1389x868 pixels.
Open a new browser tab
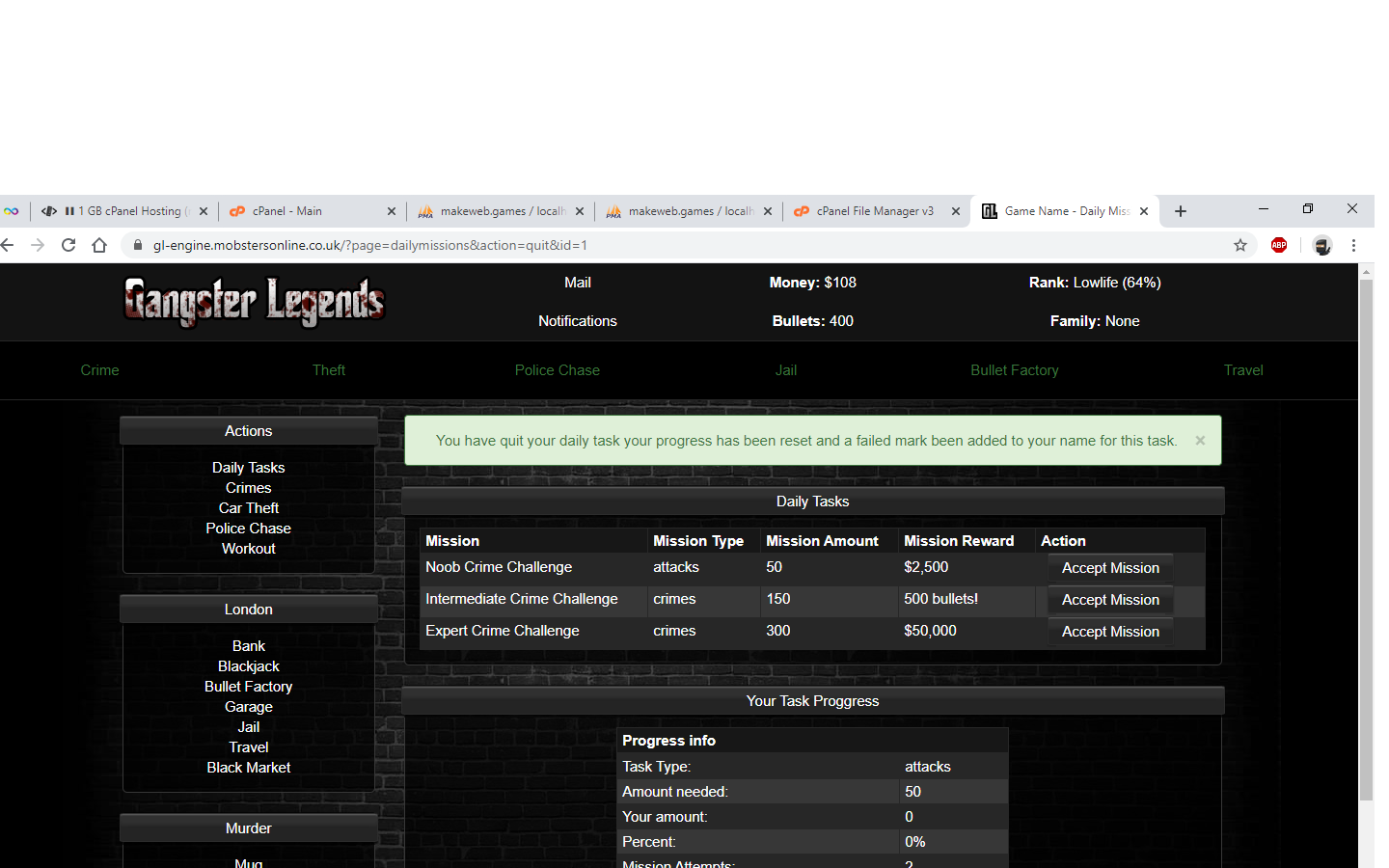(x=1181, y=211)
